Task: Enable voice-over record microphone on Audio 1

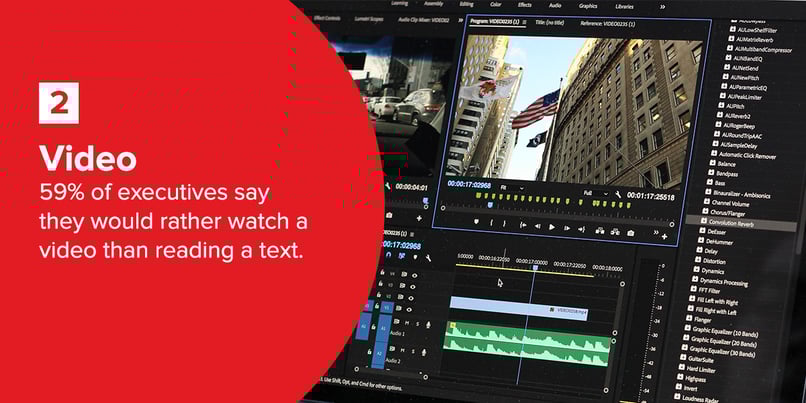Action: tap(428, 325)
